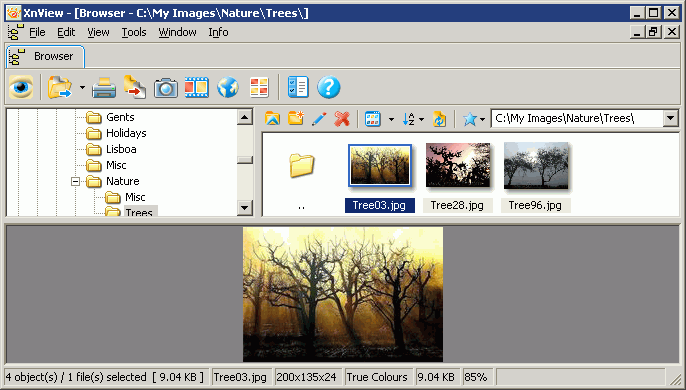Click the XnView title bar app icon

click(x=14, y=13)
